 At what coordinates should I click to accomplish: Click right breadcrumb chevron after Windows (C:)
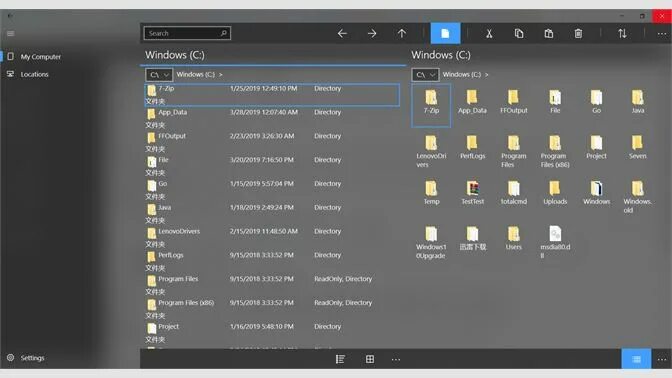click(486, 75)
